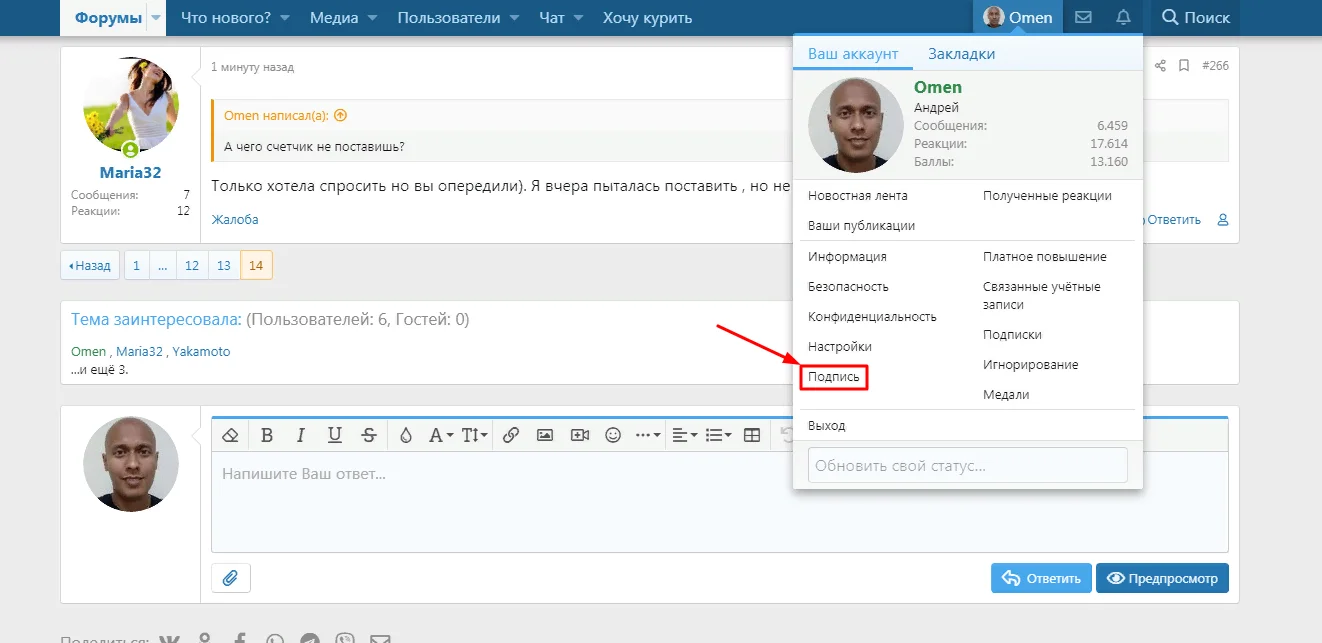Expand the list options dropdown
Viewport: 1322px width, 643px height.
point(716,435)
